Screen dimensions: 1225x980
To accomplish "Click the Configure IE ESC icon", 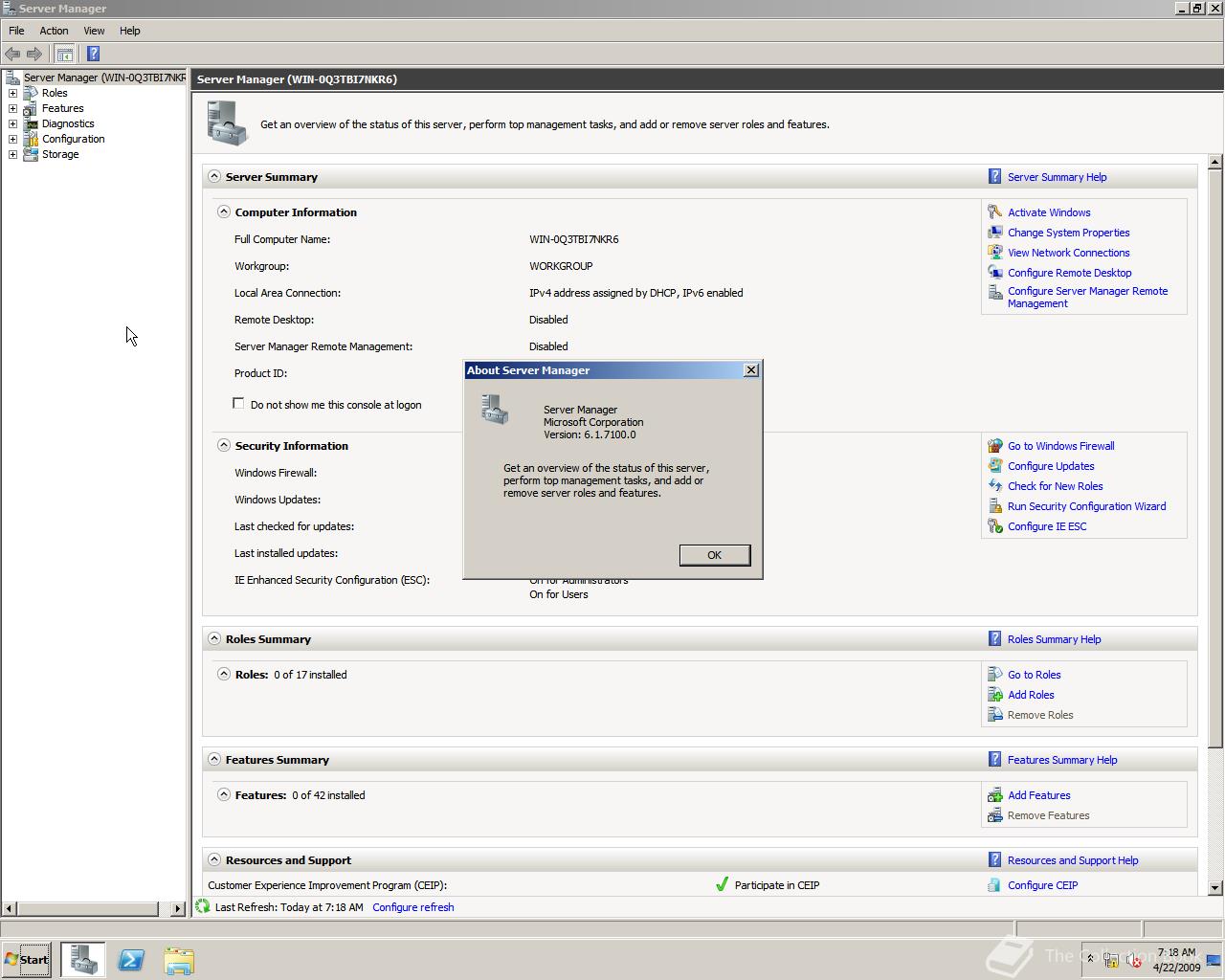I will point(994,526).
